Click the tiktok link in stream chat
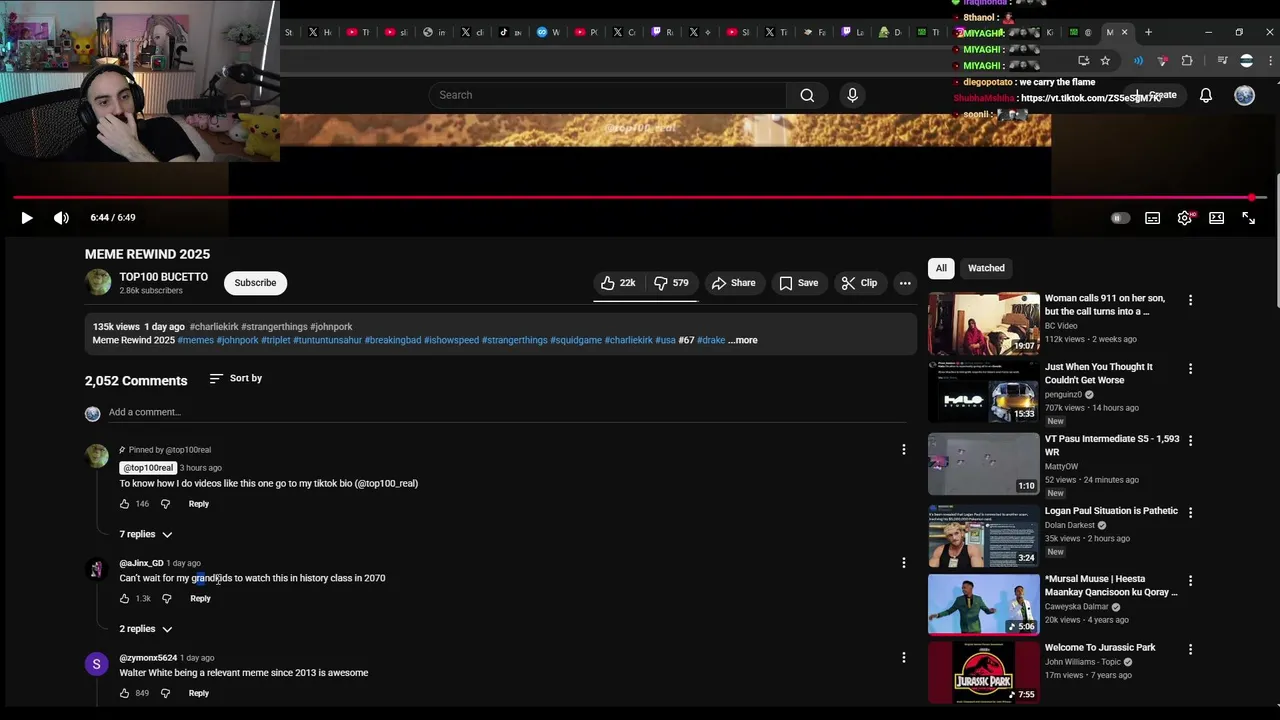1280x720 pixels. (x=1090, y=98)
